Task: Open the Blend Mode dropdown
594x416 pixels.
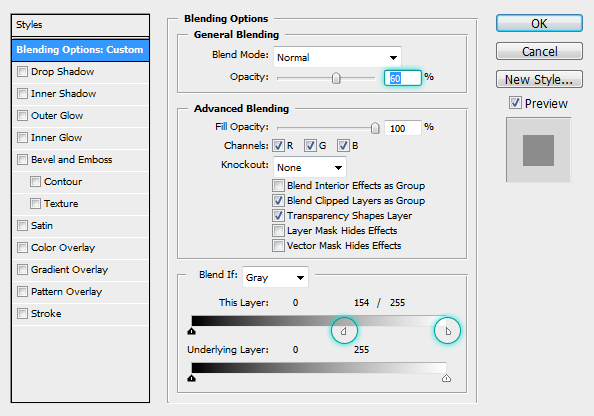Action: coord(337,57)
